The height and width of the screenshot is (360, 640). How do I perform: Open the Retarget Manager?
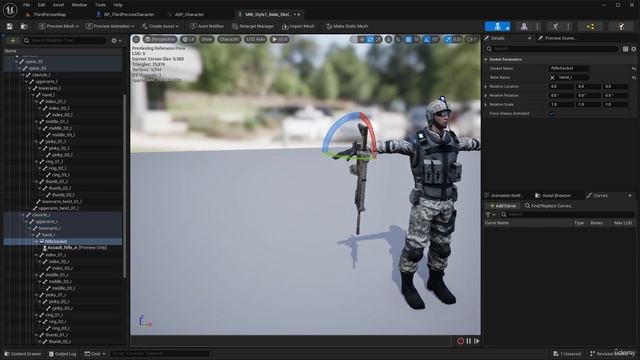(x=253, y=26)
